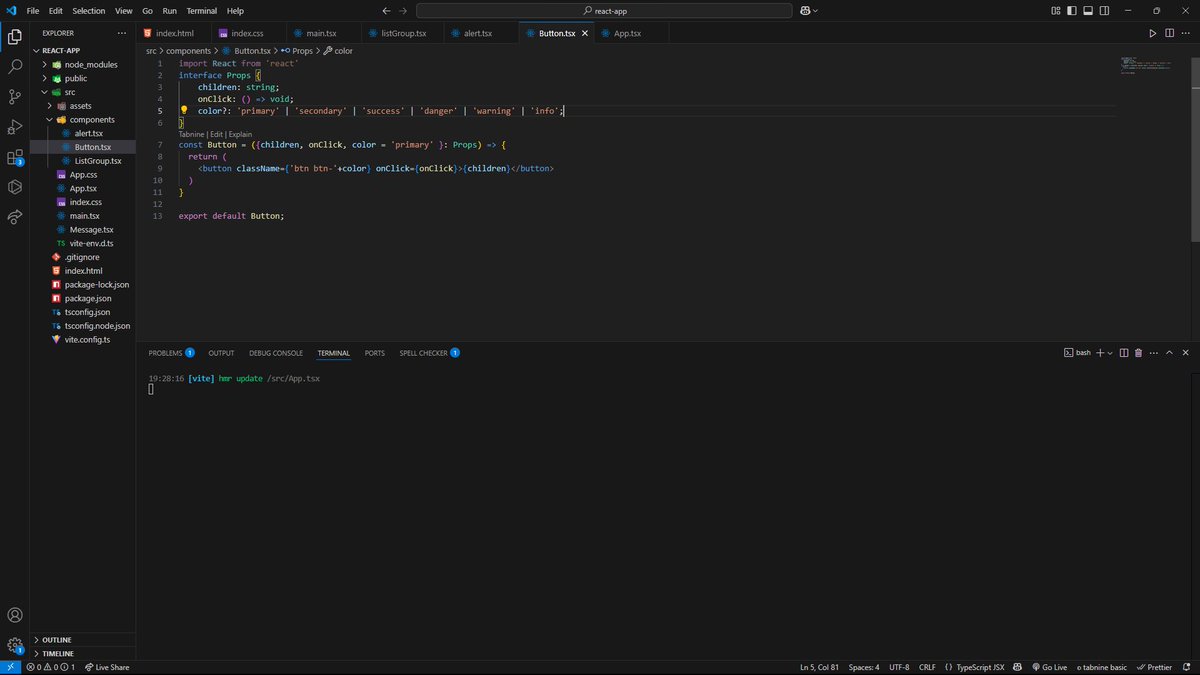Viewport: 1200px width, 675px height.
Task: Switch to the PROBLEMS panel tab
Action: pos(171,353)
